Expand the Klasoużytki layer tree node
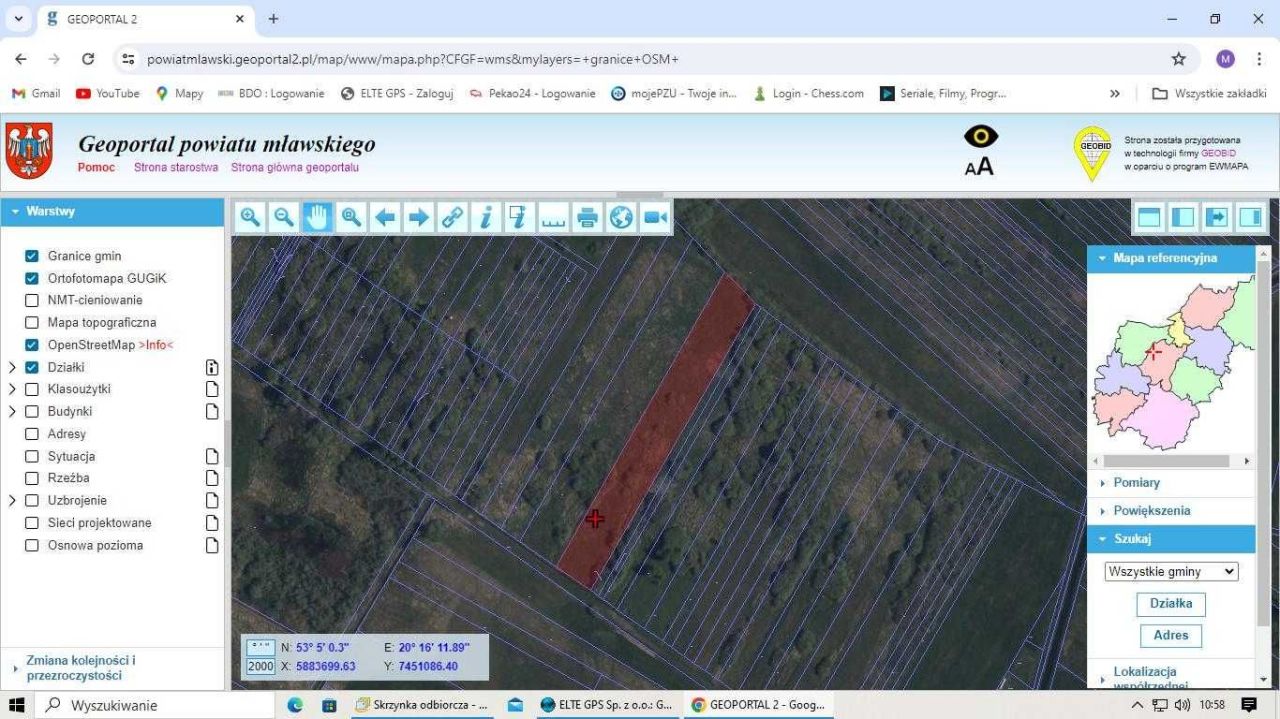The height and width of the screenshot is (719, 1280). (x=12, y=389)
